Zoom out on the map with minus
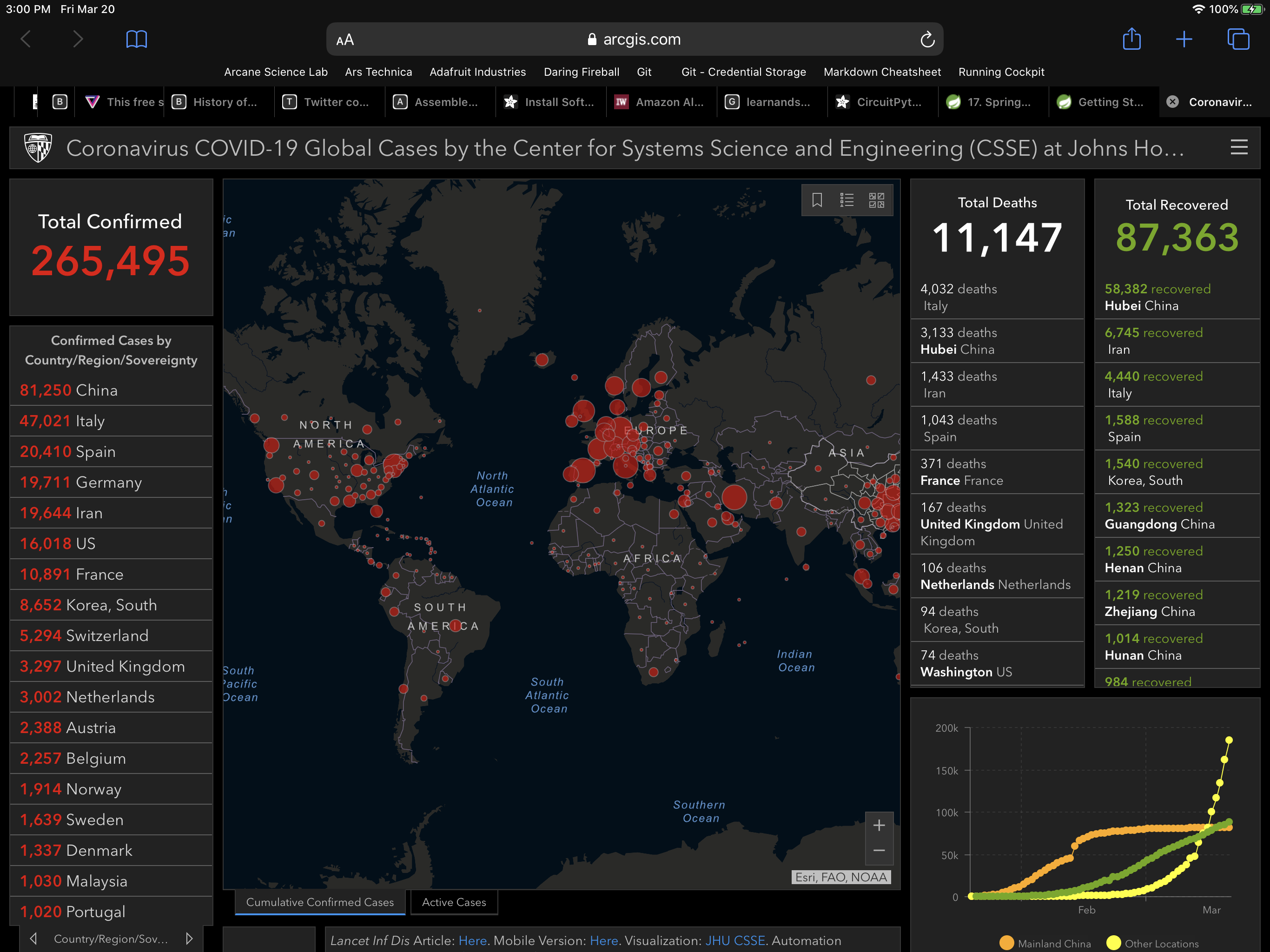Viewport: 1270px width, 952px height. pos(879,851)
